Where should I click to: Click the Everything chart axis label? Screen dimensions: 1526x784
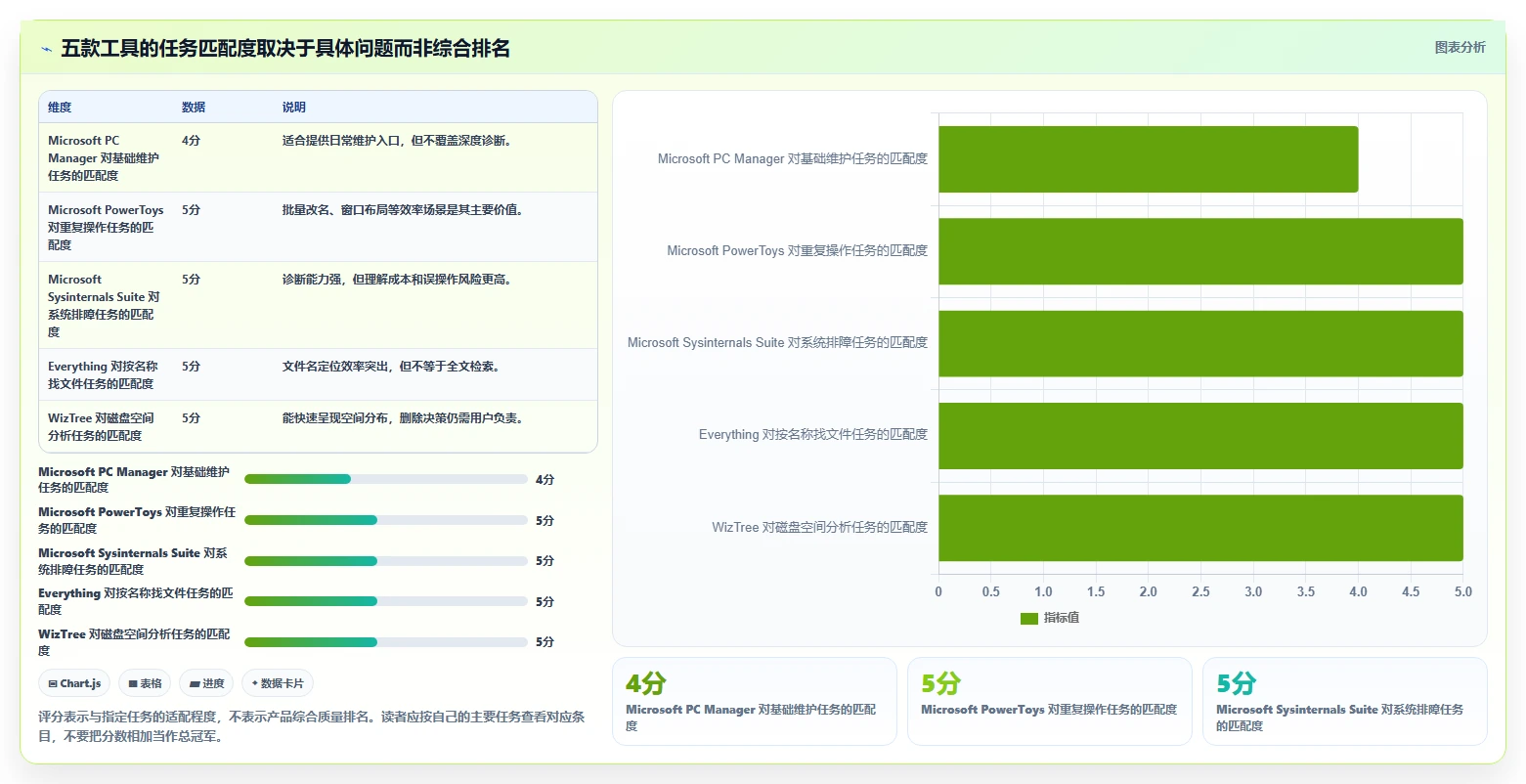[x=813, y=435]
